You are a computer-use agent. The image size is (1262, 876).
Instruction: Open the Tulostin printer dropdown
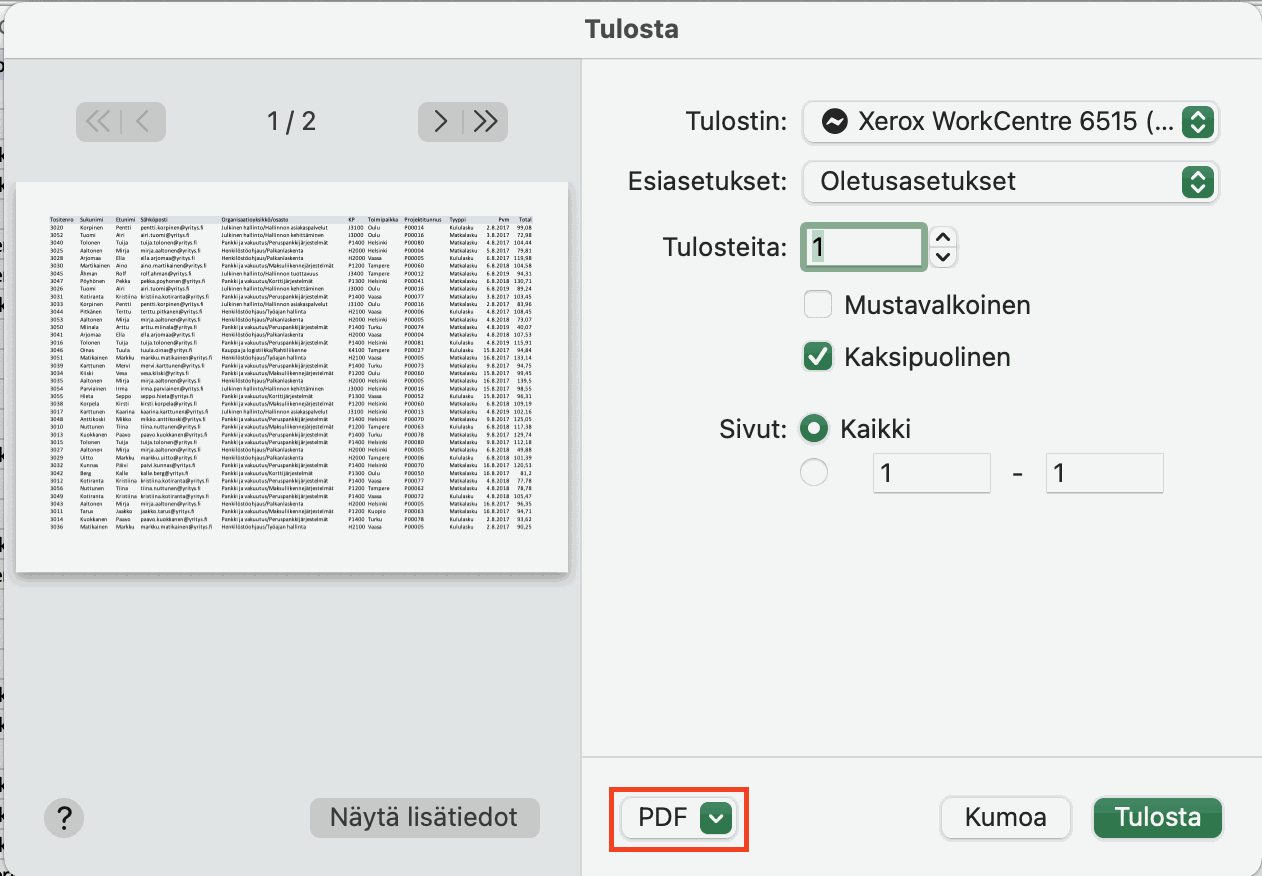(x=1010, y=122)
